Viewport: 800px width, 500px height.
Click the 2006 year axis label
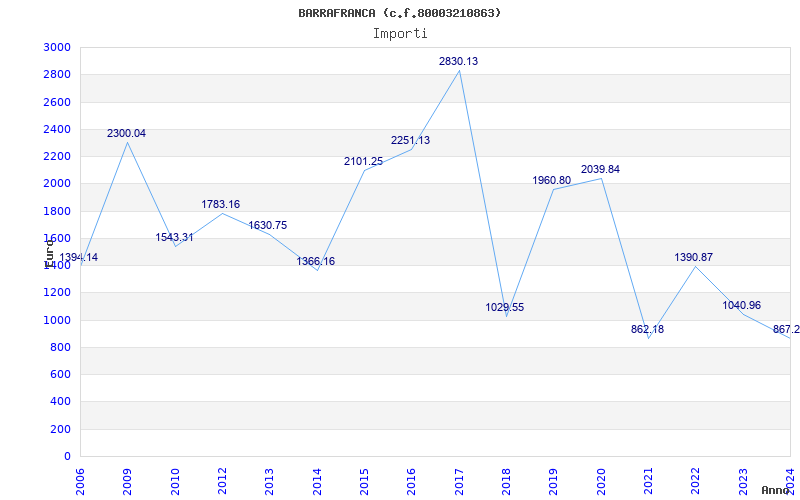80,482
